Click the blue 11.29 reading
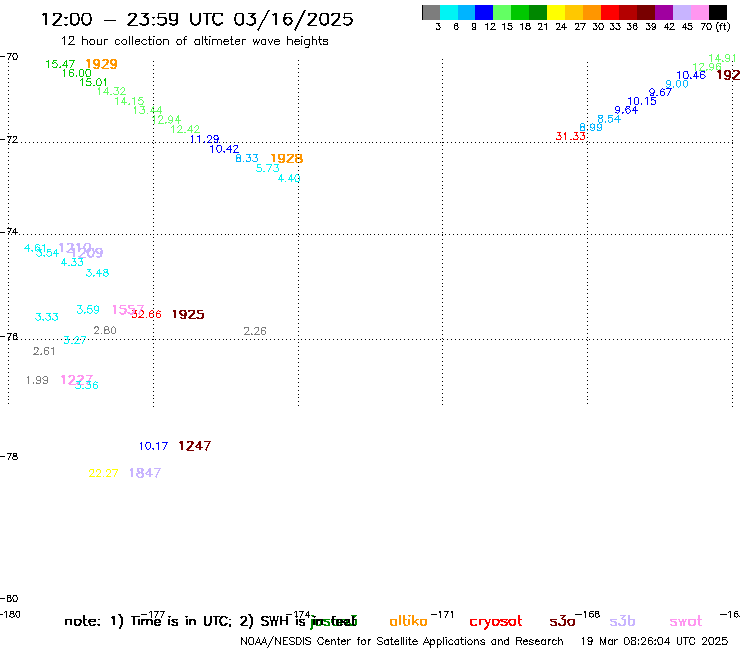 pos(205,139)
